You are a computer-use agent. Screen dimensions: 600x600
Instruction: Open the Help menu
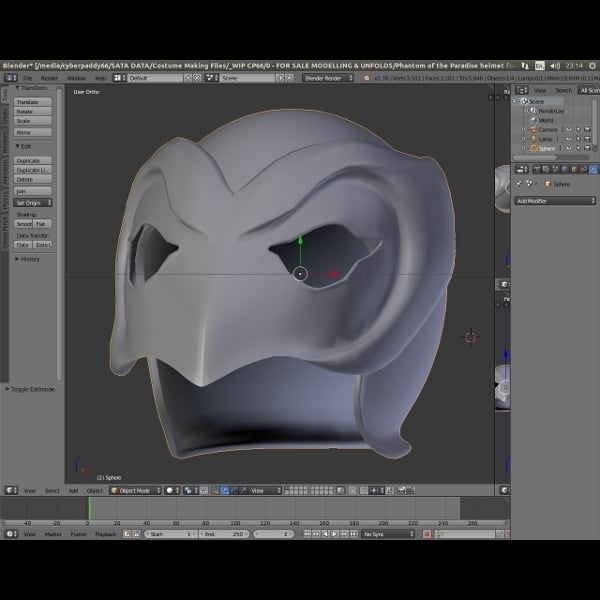pos(101,78)
